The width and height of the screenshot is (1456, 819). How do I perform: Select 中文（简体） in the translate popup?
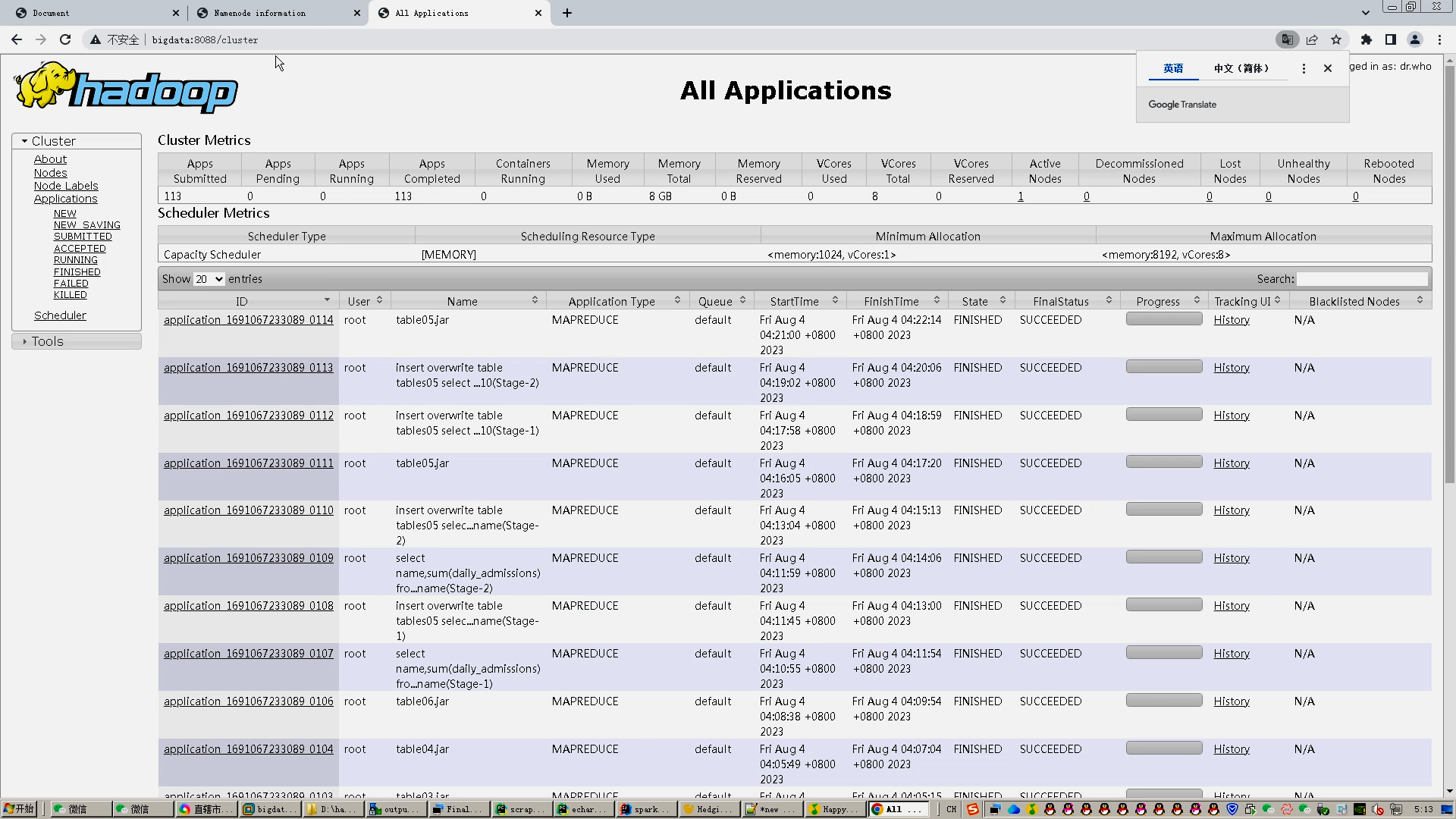[1241, 68]
